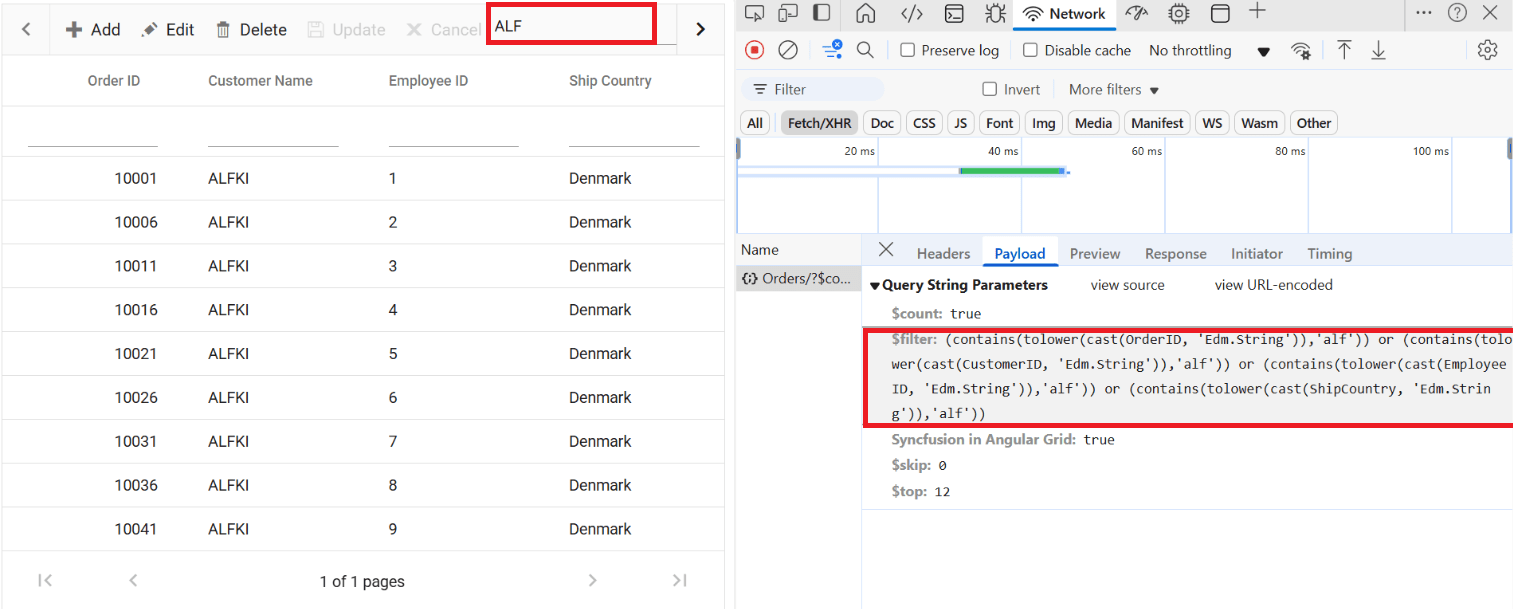Open the DevTools three-dot customize menu
Image resolution: width=1513 pixels, height=609 pixels.
[1424, 12]
